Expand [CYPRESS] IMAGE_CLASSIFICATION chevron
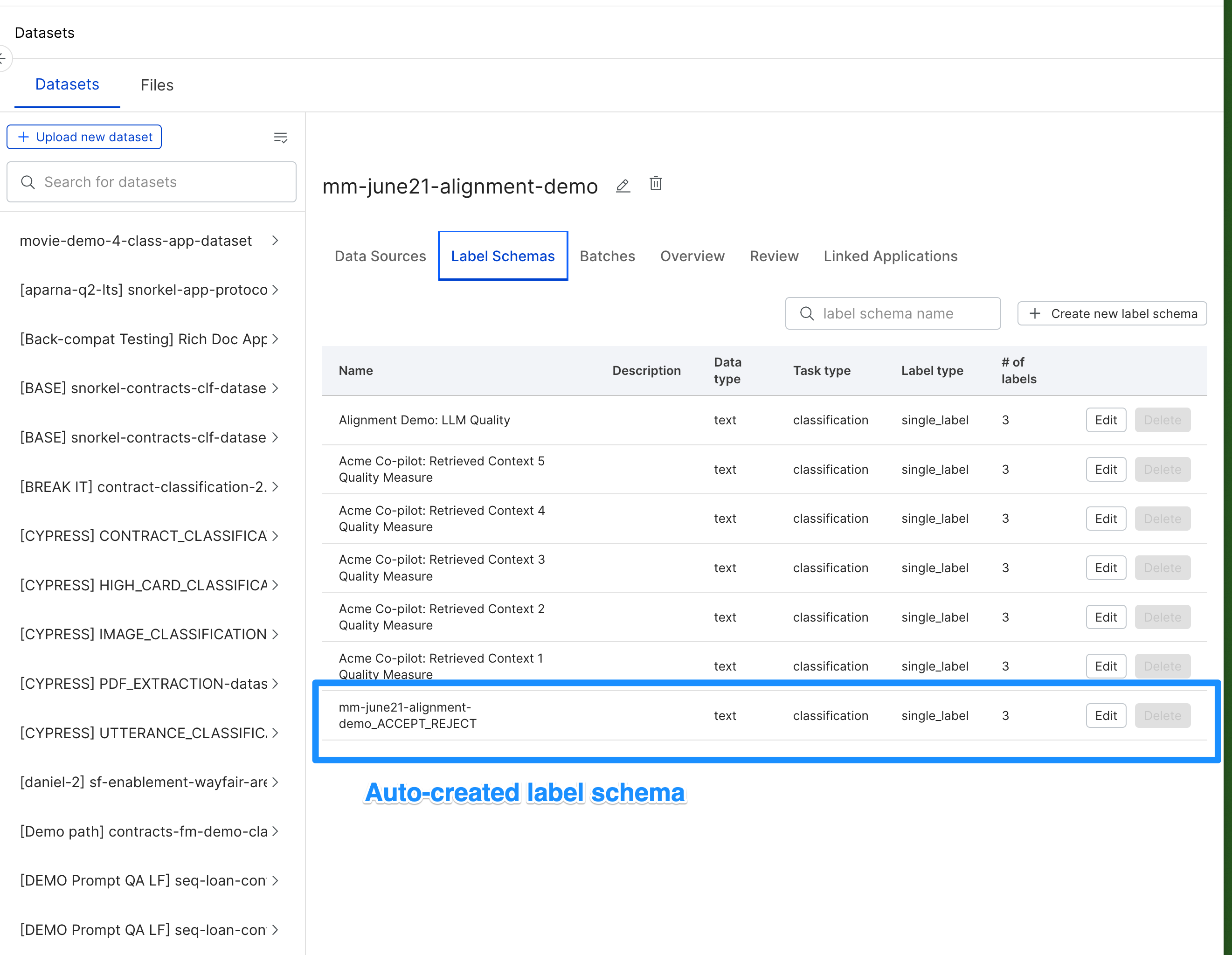This screenshot has width=1232, height=955. [x=275, y=634]
